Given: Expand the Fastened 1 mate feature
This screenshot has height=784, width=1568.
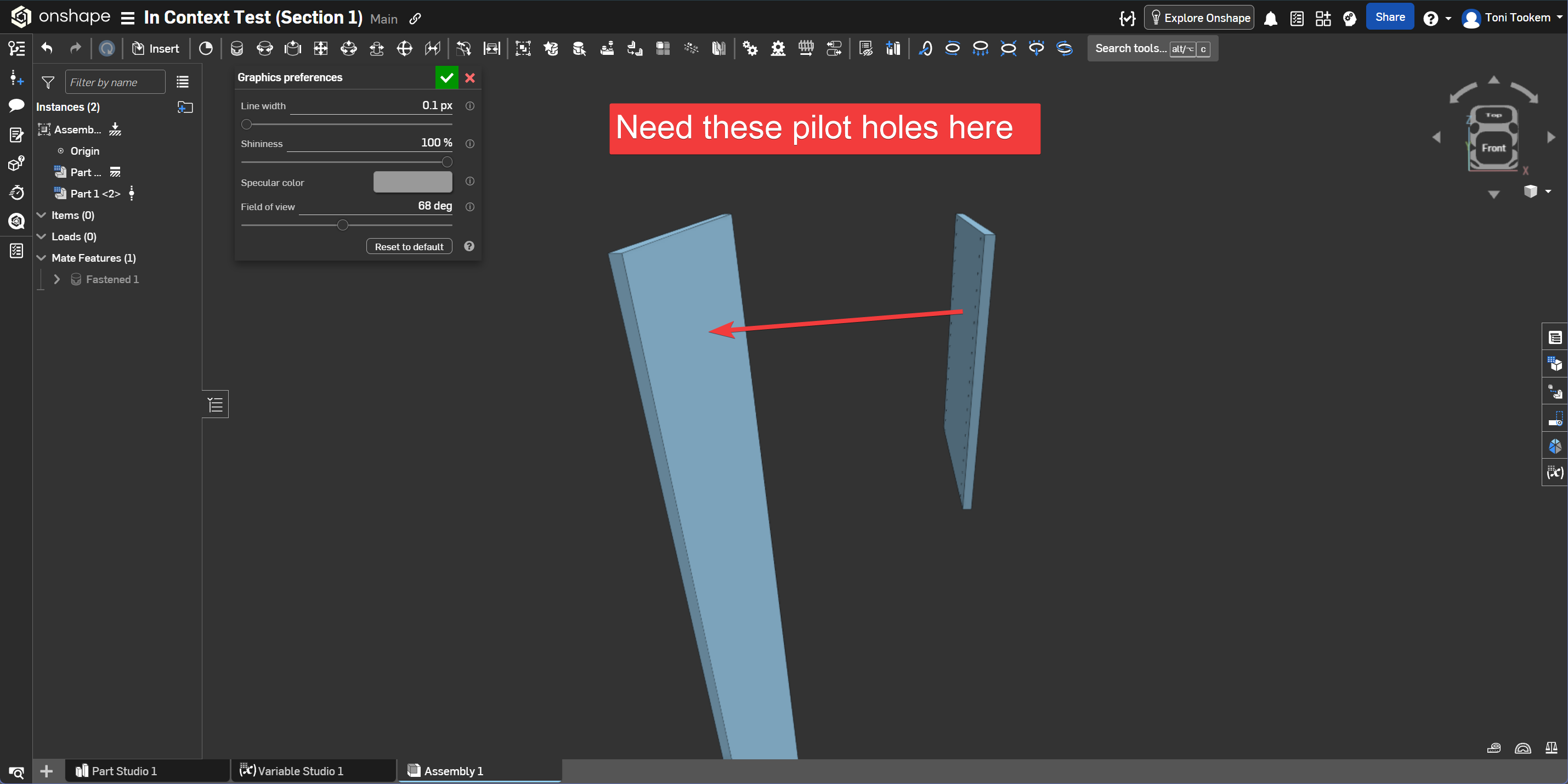Looking at the screenshot, I should (56, 279).
